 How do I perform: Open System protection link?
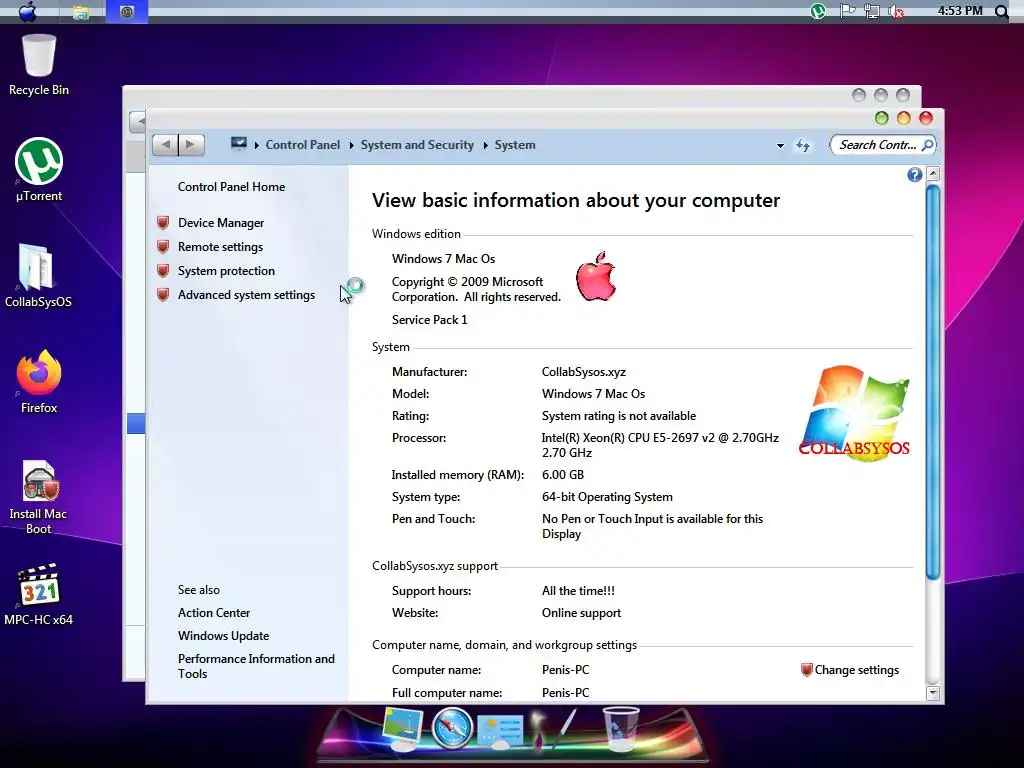226,271
